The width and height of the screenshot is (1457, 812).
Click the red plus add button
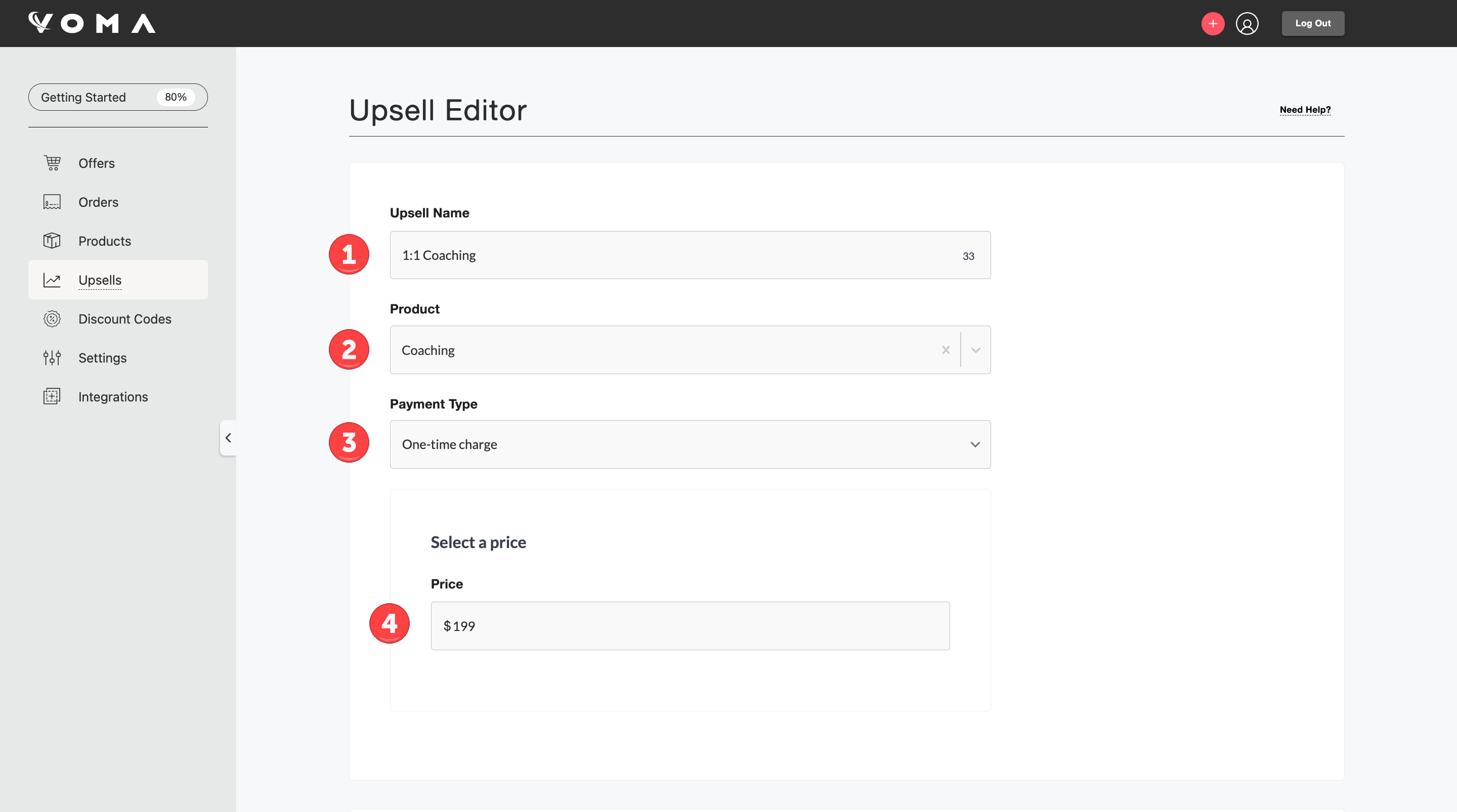[x=1213, y=24]
